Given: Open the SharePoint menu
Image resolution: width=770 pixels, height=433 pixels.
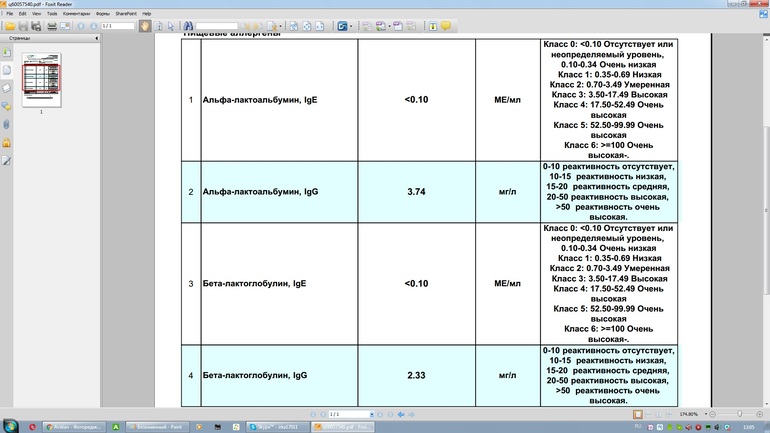Looking at the screenshot, I should (x=126, y=14).
